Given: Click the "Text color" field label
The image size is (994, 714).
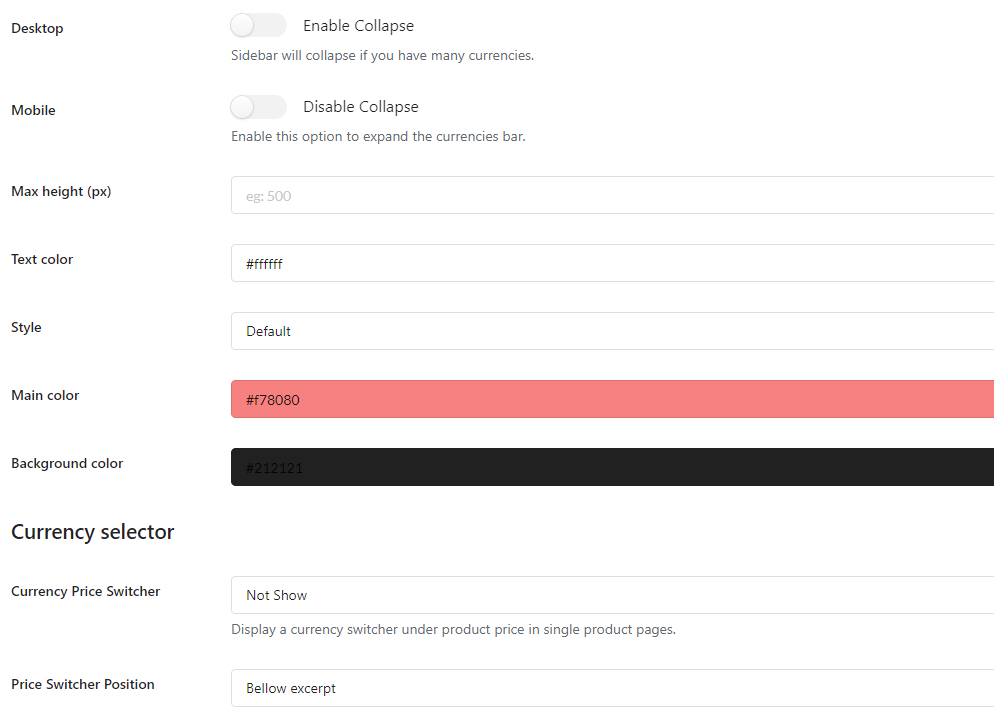Looking at the screenshot, I should pyautogui.click(x=42, y=259).
